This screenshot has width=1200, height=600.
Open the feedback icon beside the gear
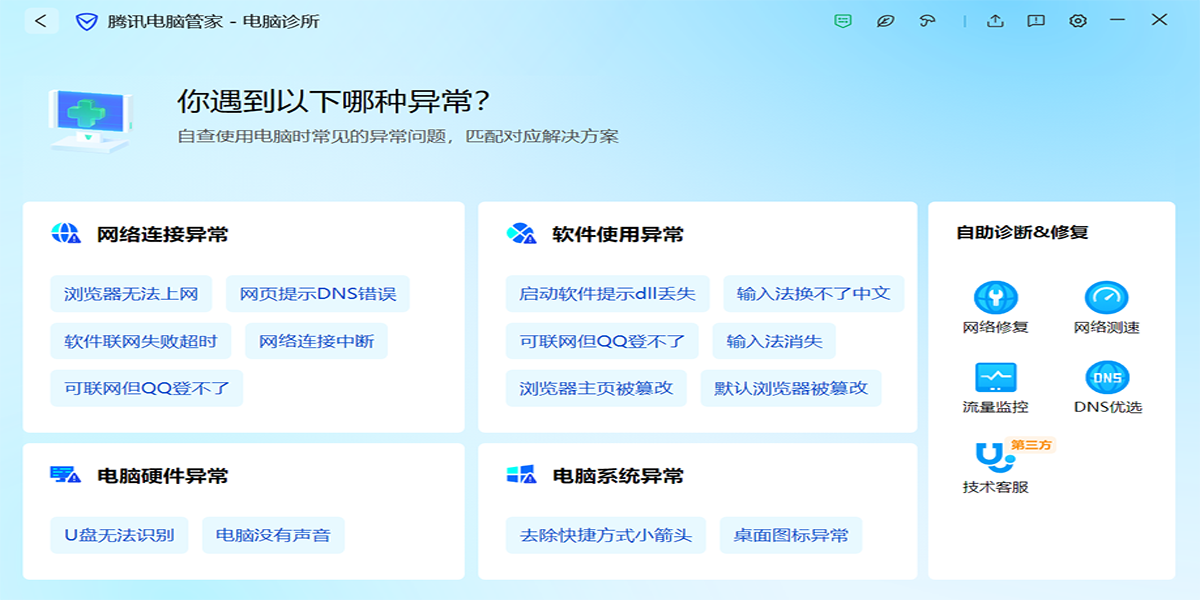pos(1036,20)
